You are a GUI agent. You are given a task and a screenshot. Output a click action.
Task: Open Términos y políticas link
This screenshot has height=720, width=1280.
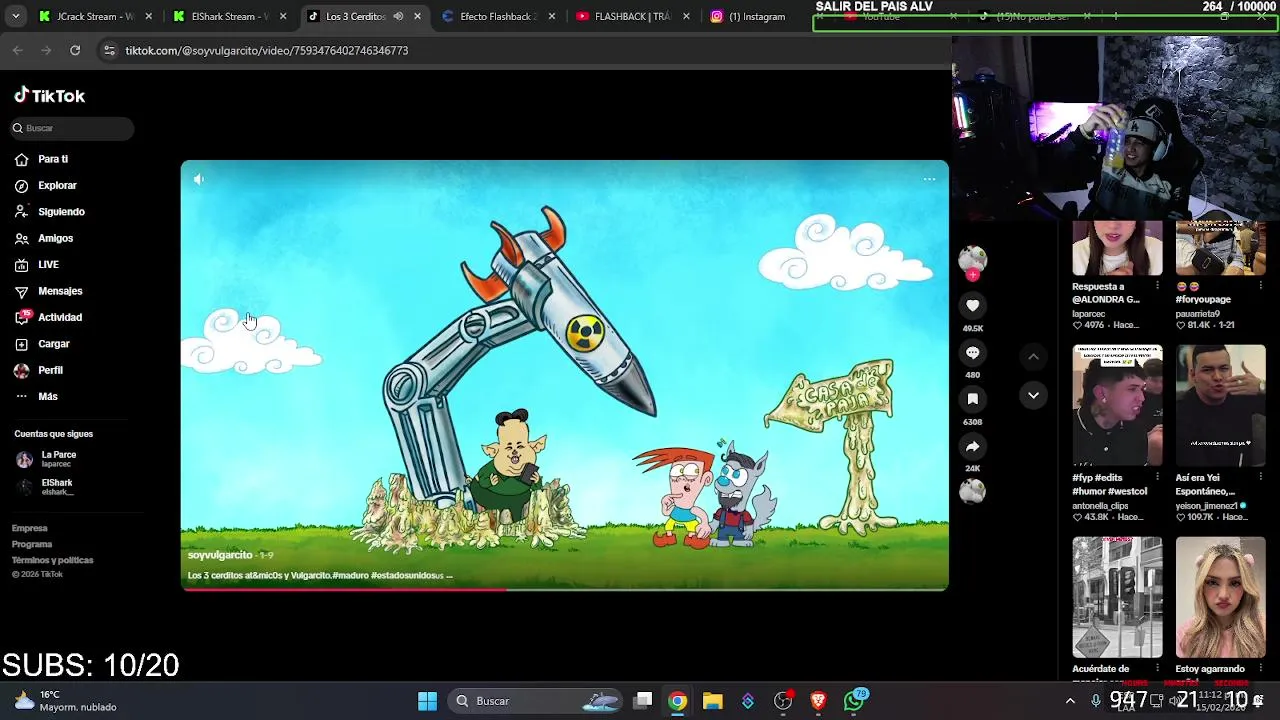coord(53,560)
